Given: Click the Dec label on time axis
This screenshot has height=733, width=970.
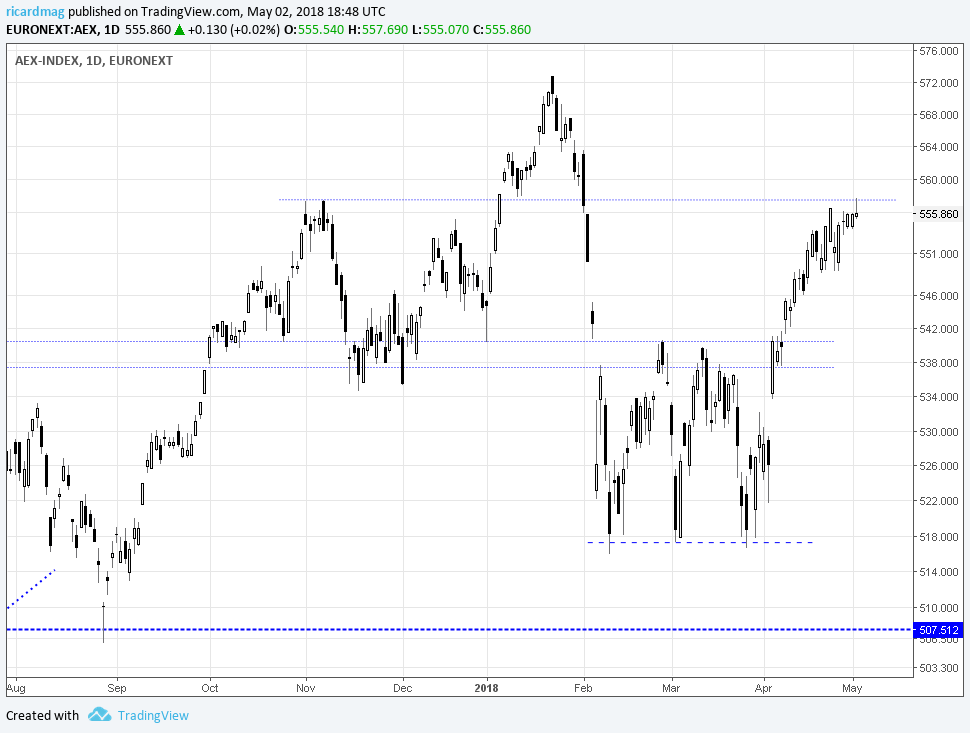Looking at the screenshot, I should point(403,688).
